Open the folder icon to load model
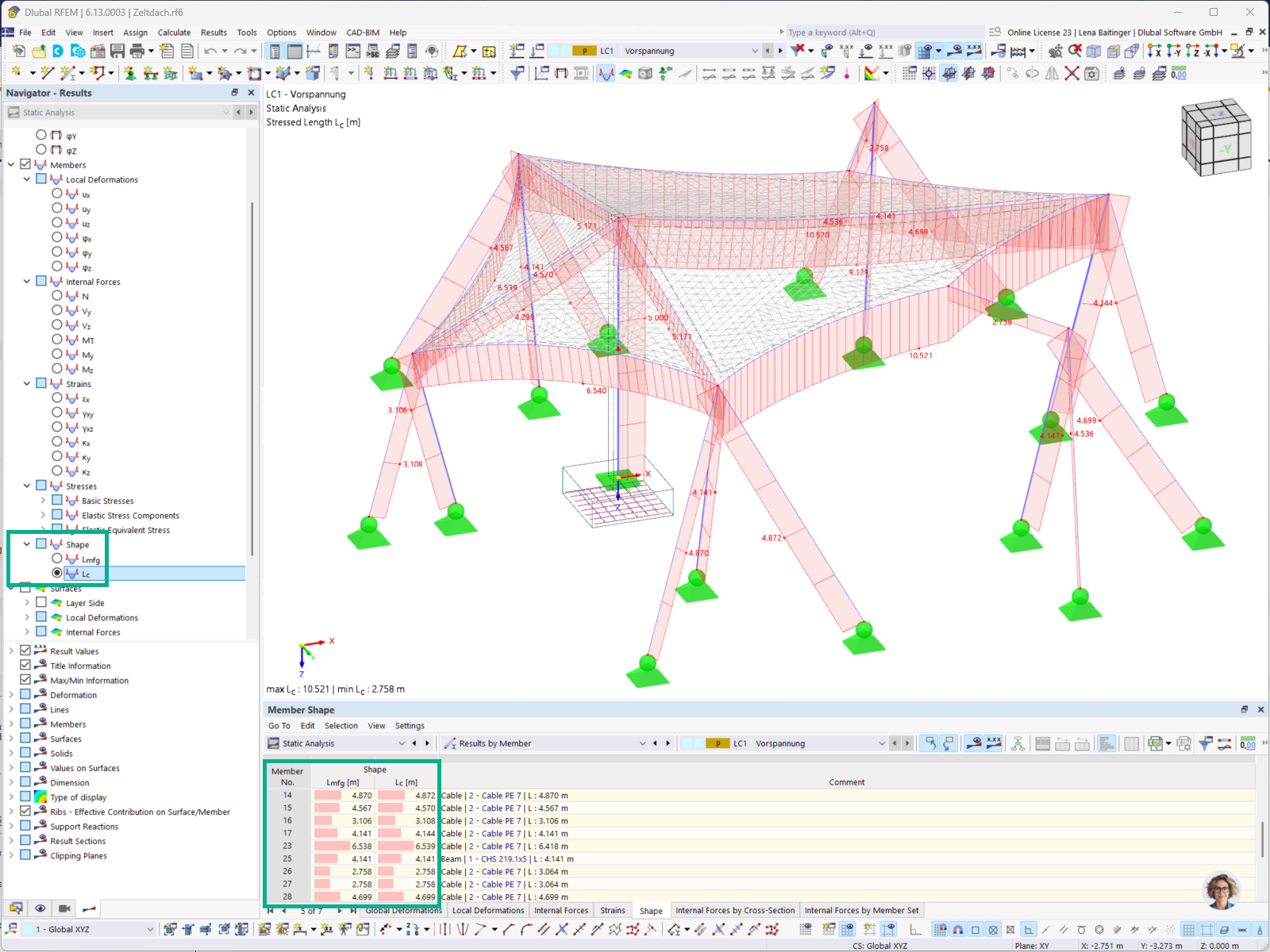The image size is (1270, 952). click(37, 51)
